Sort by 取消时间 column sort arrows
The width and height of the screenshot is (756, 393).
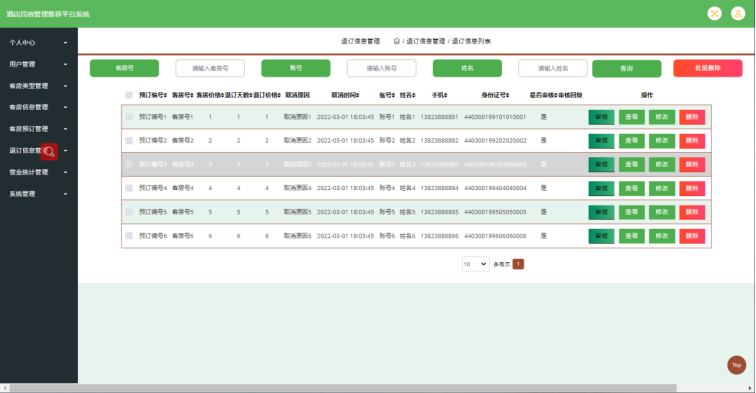(358, 95)
